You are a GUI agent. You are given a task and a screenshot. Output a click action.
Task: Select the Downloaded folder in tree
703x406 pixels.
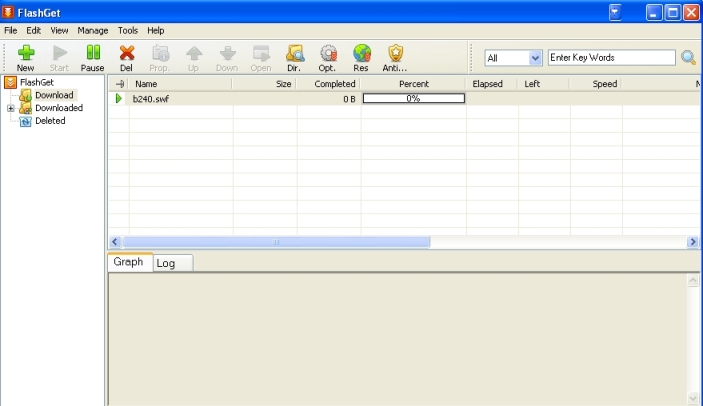click(x=59, y=108)
